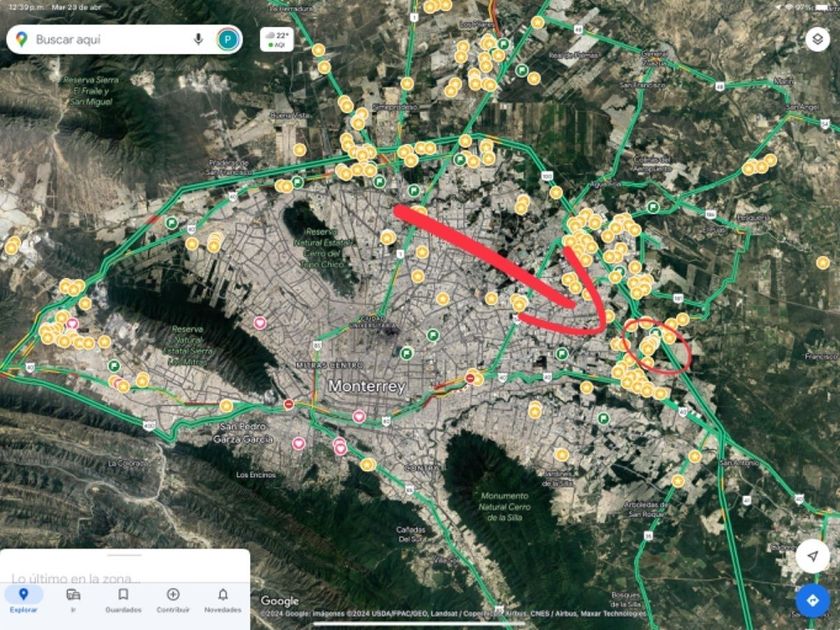Tap the Monumento Natural Cerro de la Silla label
The width and height of the screenshot is (840, 630).
[504, 507]
